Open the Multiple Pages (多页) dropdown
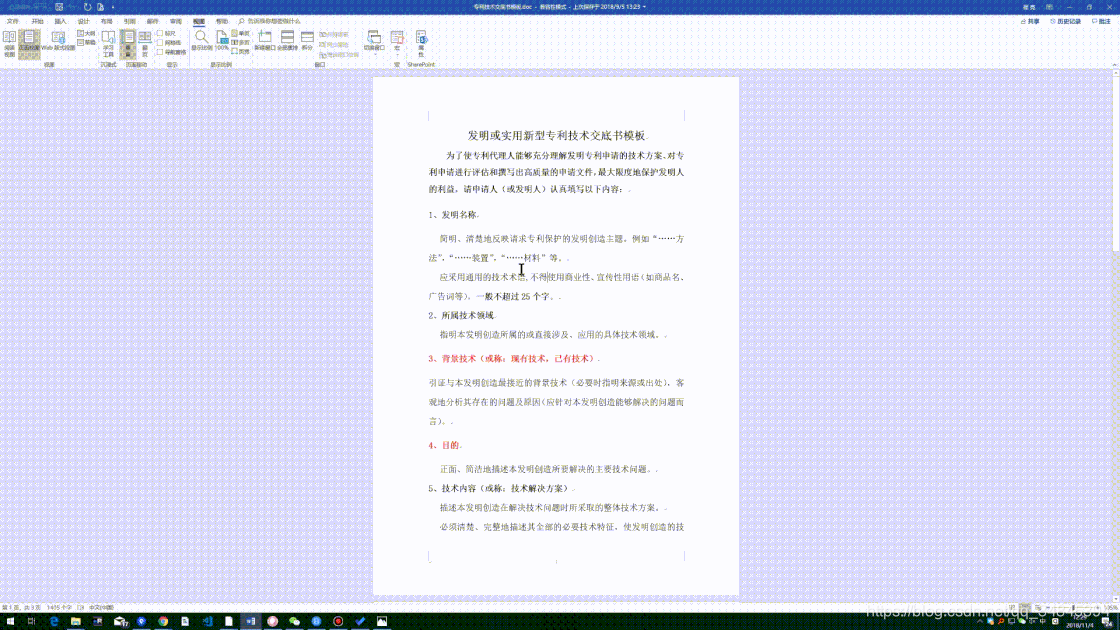The image size is (1120, 630). (x=236, y=43)
